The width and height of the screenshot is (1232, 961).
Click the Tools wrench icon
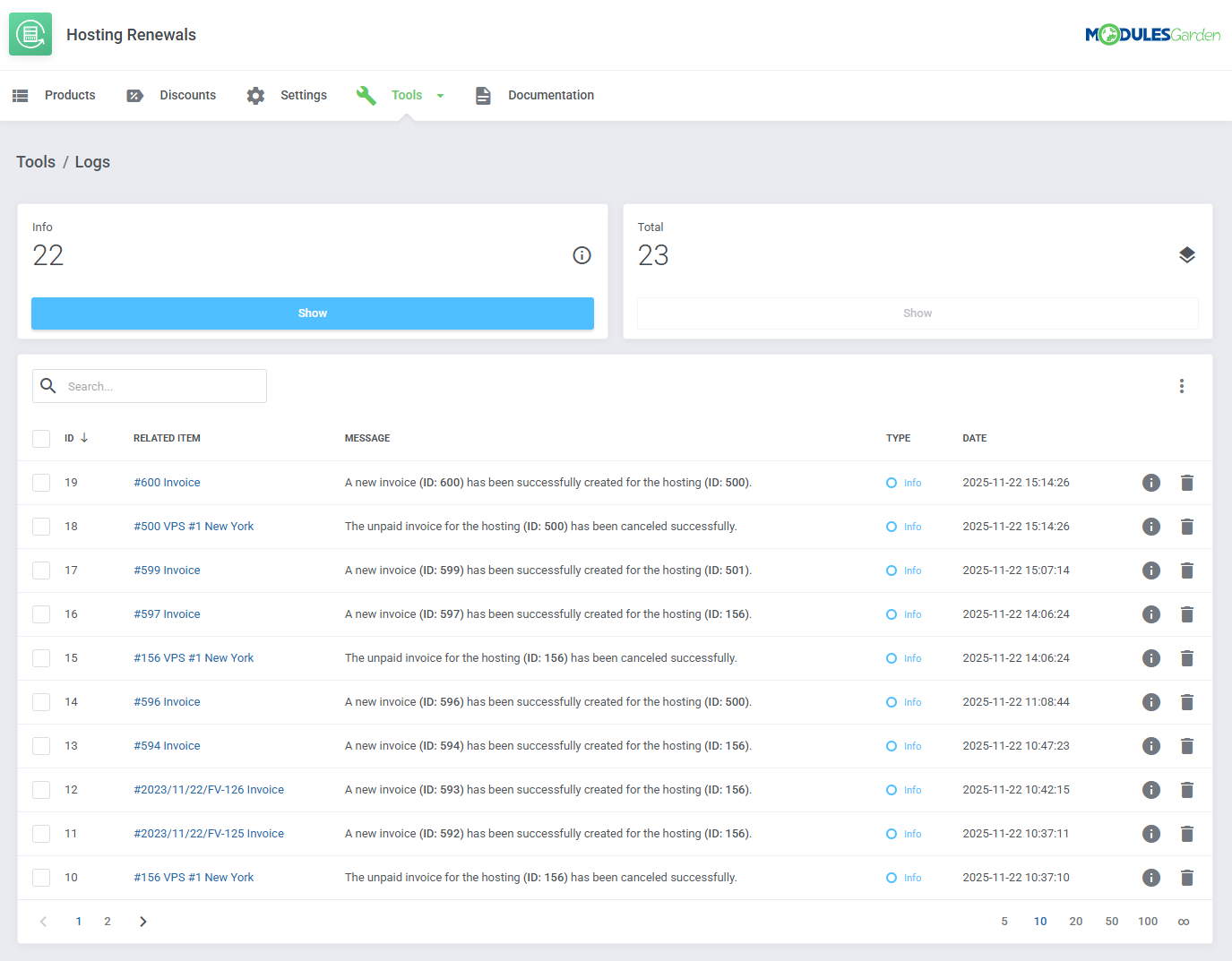[366, 95]
